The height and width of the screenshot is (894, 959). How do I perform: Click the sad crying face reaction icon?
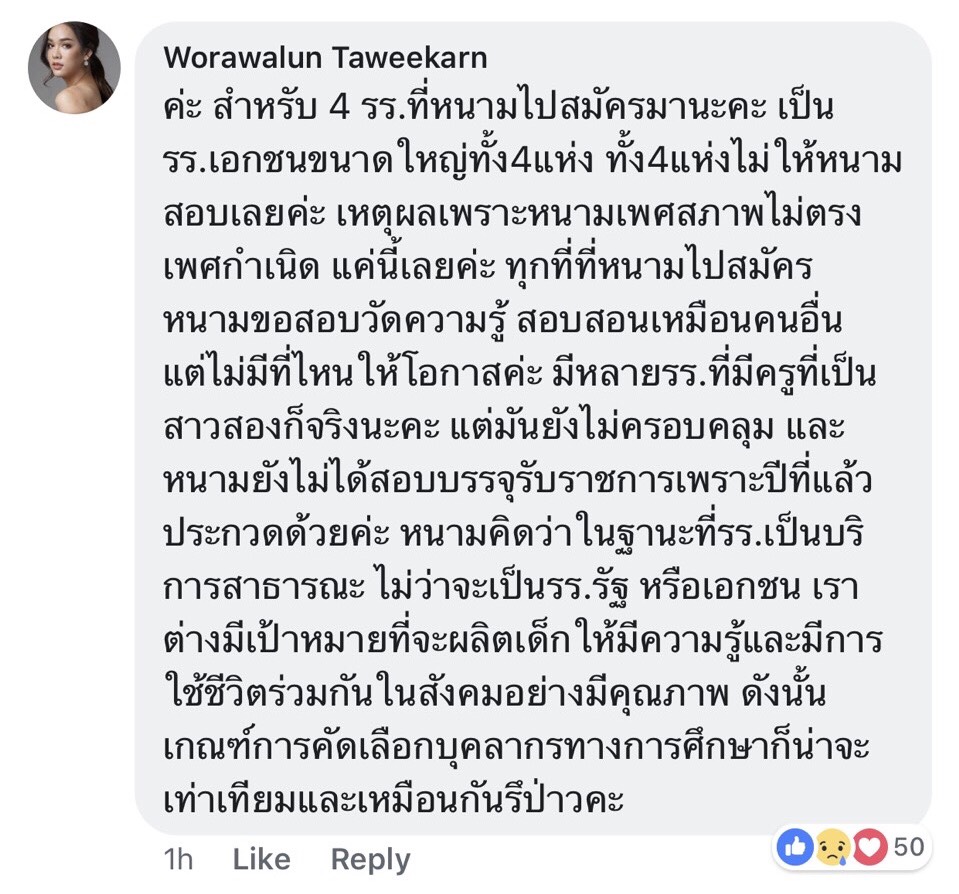coord(832,847)
